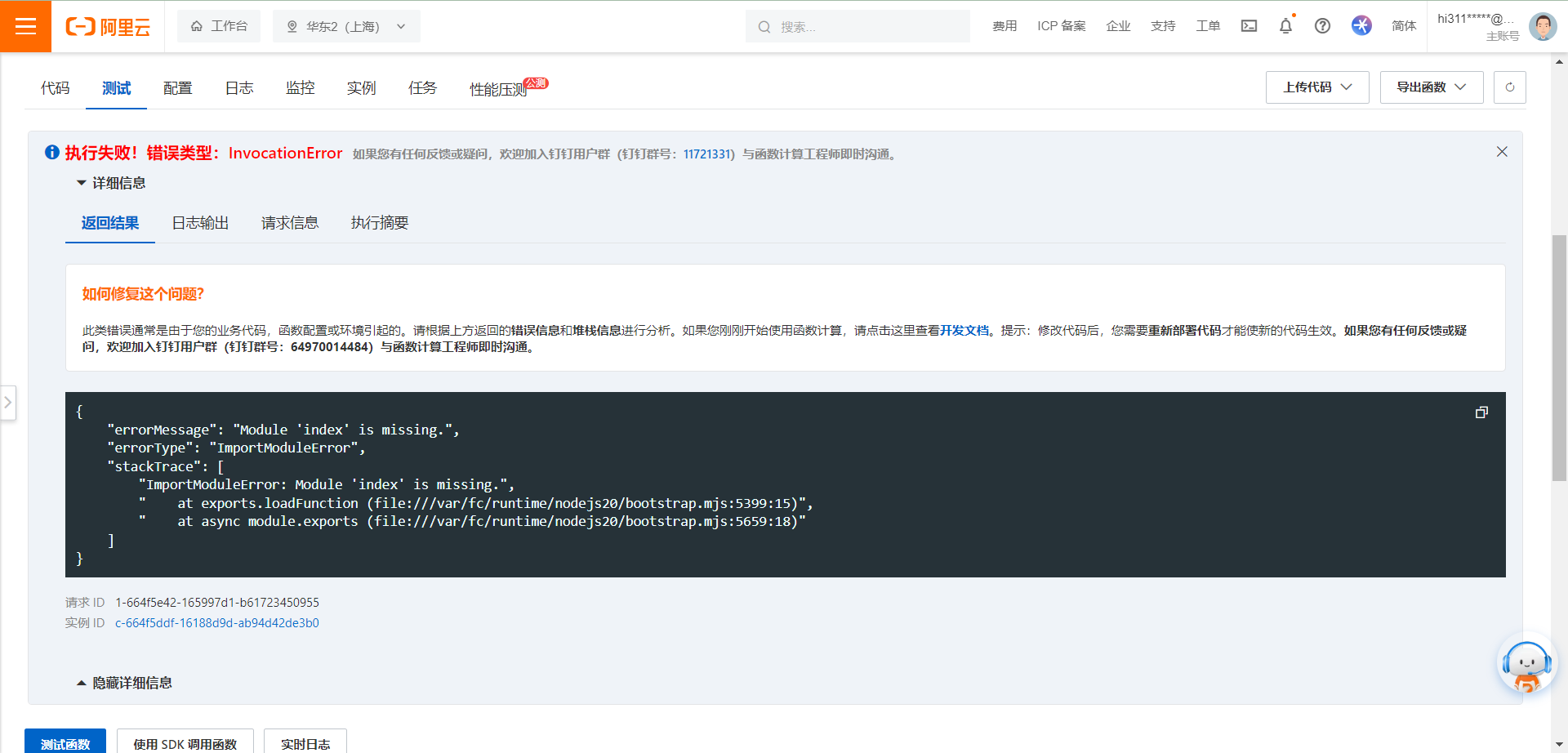This screenshot has width=1568, height=753.
Task: Open the 企业 menu
Action: click(1118, 26)
